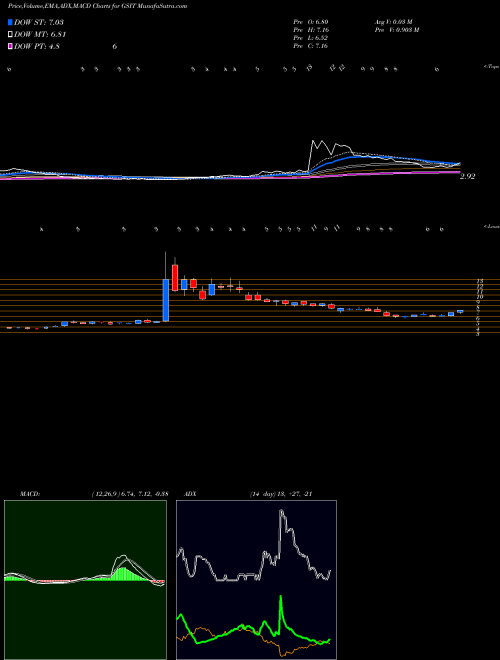
Task: Click the ADX (14 day) values readout
Action: [x=280, y=494]
